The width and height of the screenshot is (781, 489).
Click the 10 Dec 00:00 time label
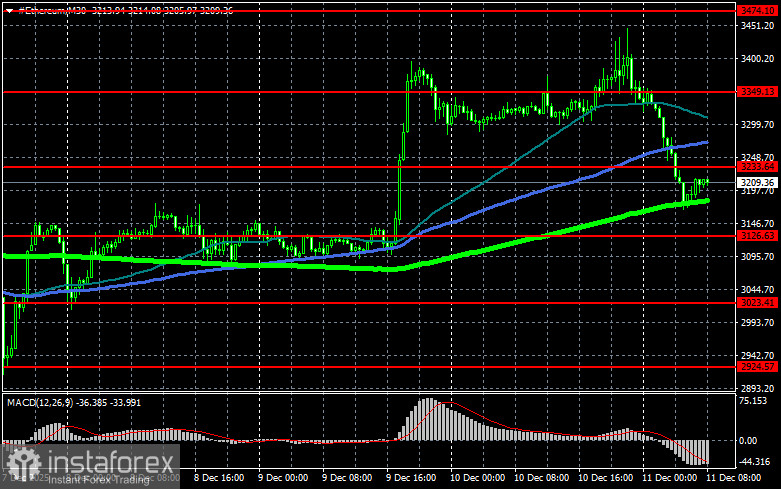[477, 478]
